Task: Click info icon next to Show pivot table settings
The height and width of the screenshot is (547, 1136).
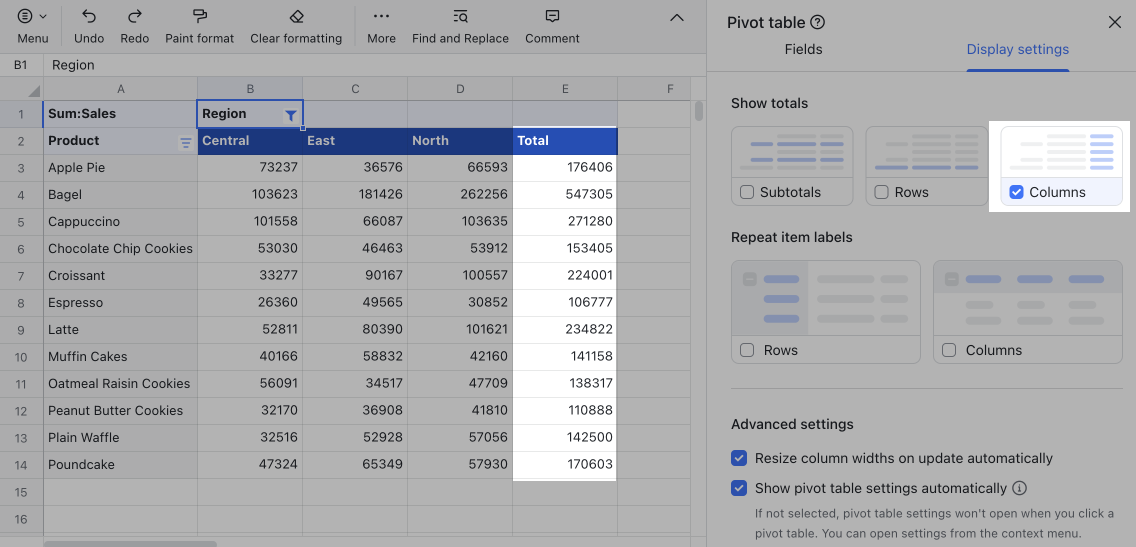Action: click(x=1020, y=489)
